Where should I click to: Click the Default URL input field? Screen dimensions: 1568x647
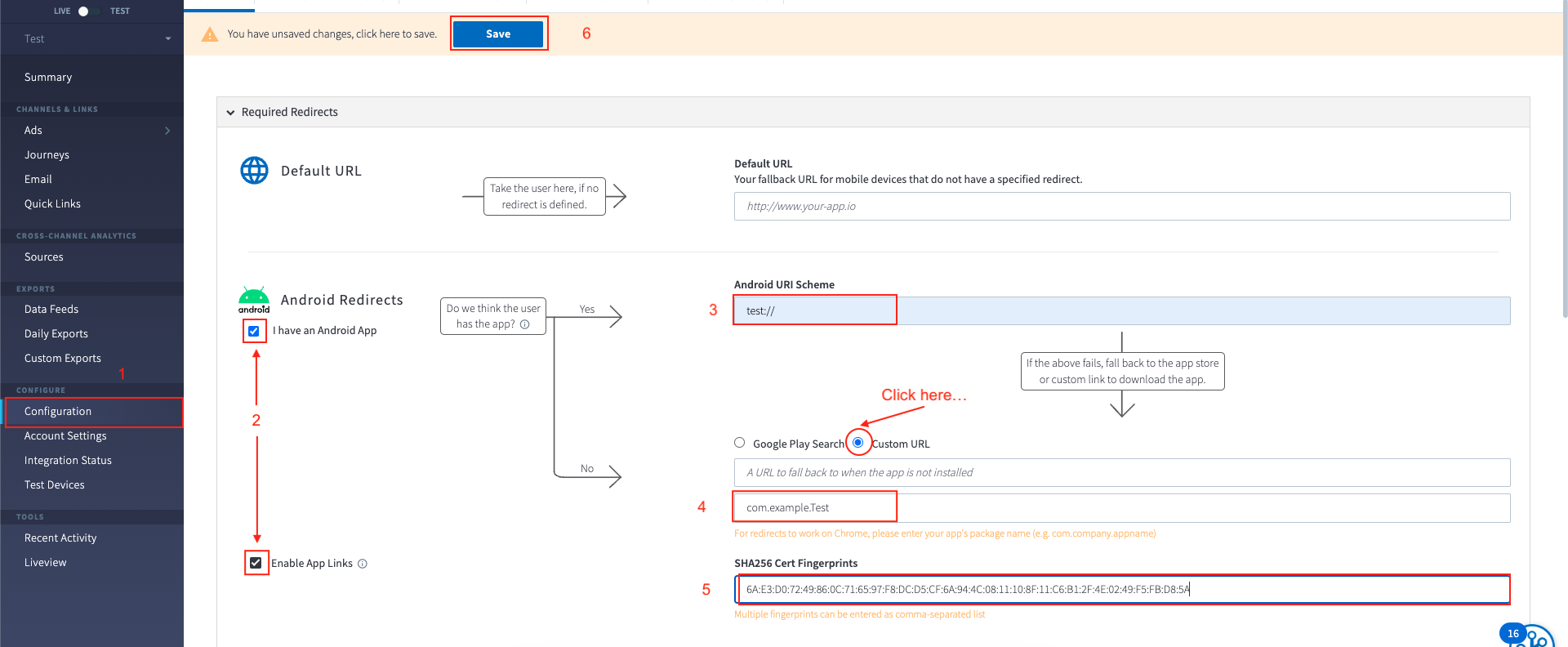pos(1121,207)
